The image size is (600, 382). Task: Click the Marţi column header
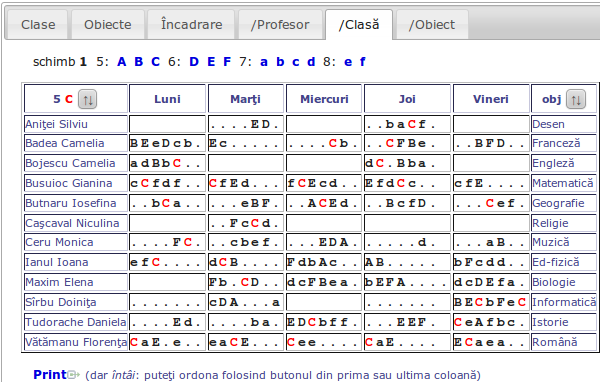point(245,99)
